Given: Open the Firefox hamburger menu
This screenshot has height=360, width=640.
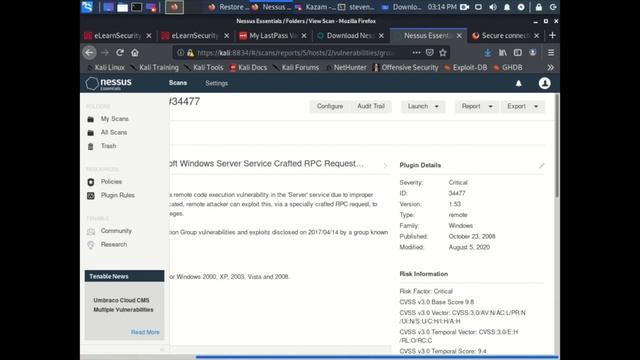Looking at the screenshot, I should pyautogui.click(x=551, y=53).
